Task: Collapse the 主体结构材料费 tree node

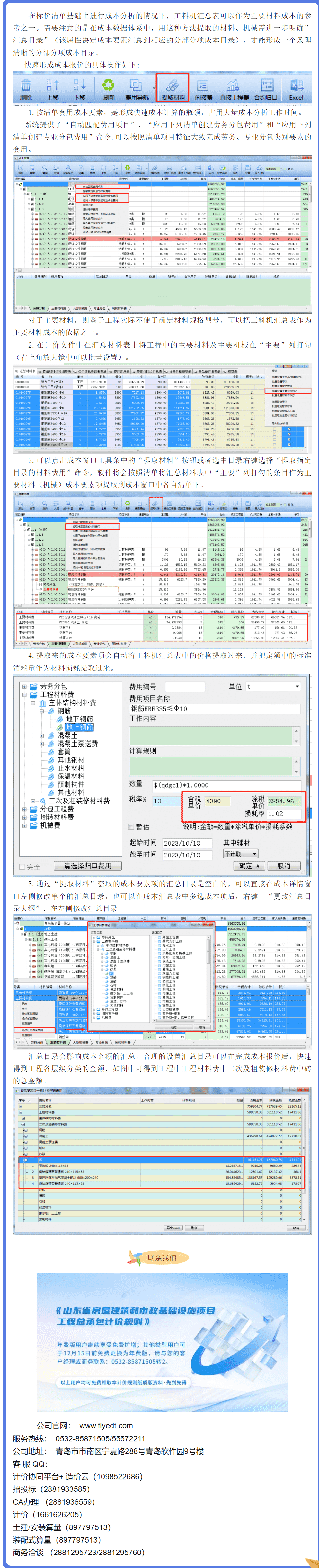Action: 33,702
